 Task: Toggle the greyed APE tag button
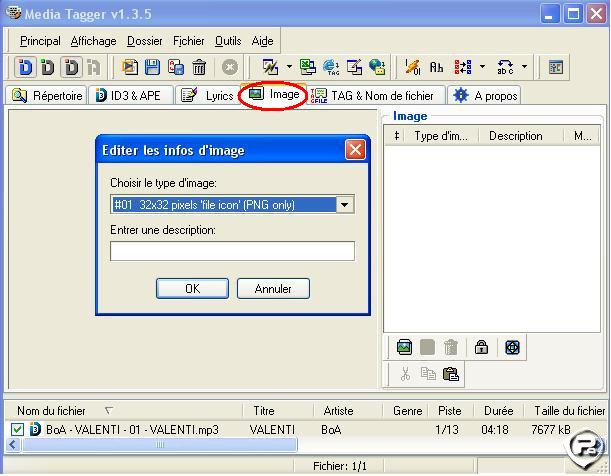tap(94, 67)
